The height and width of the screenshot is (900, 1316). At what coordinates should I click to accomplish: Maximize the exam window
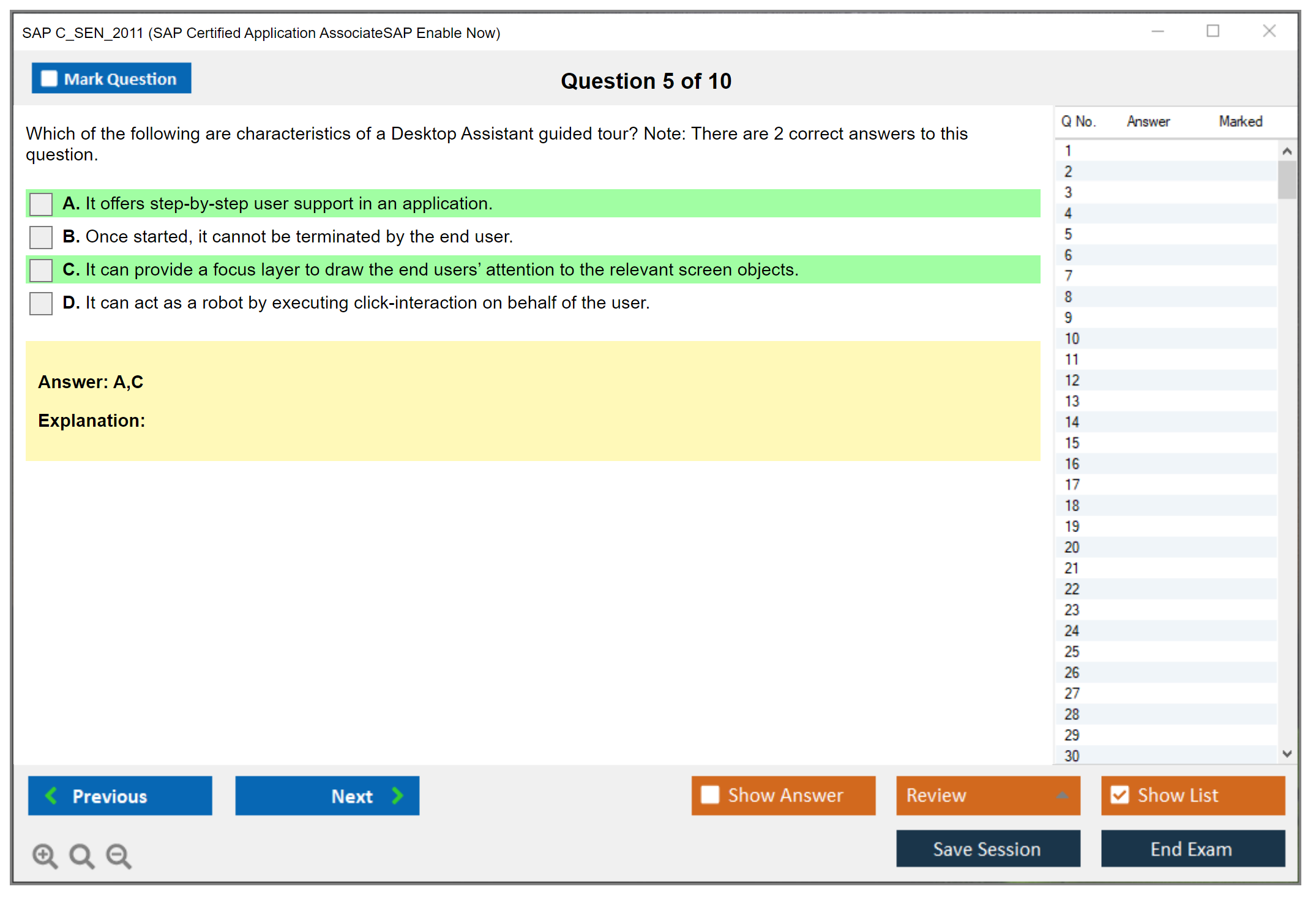coord(1213,31)
